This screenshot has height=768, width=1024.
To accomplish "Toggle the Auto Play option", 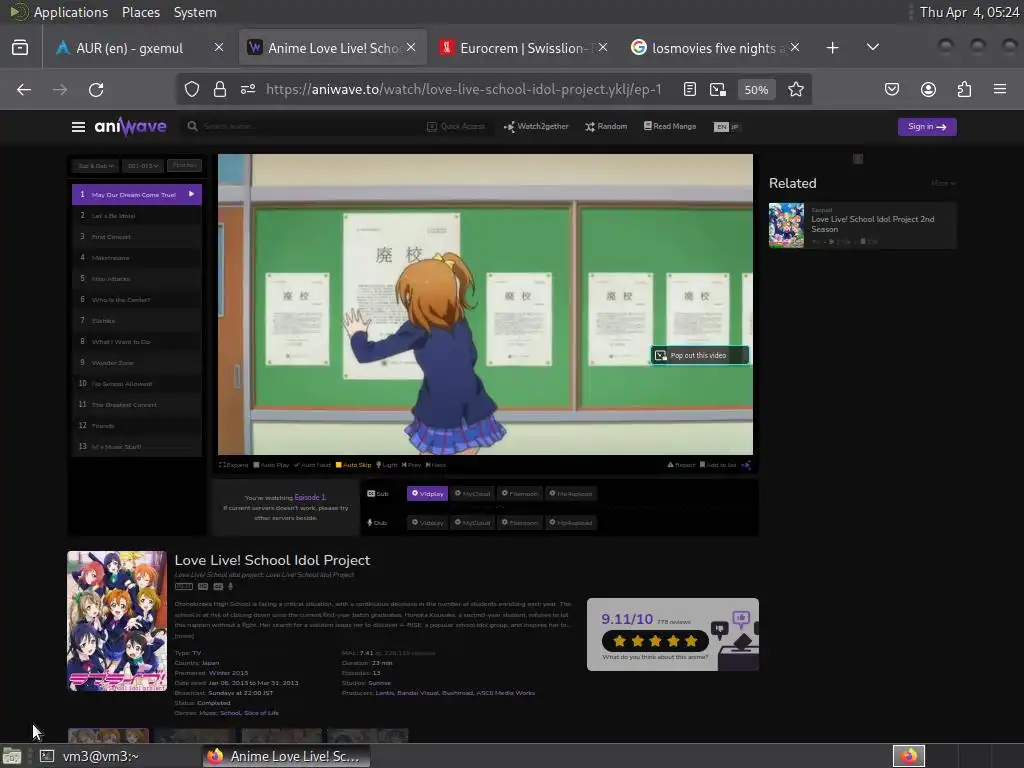I will (271, 465).
